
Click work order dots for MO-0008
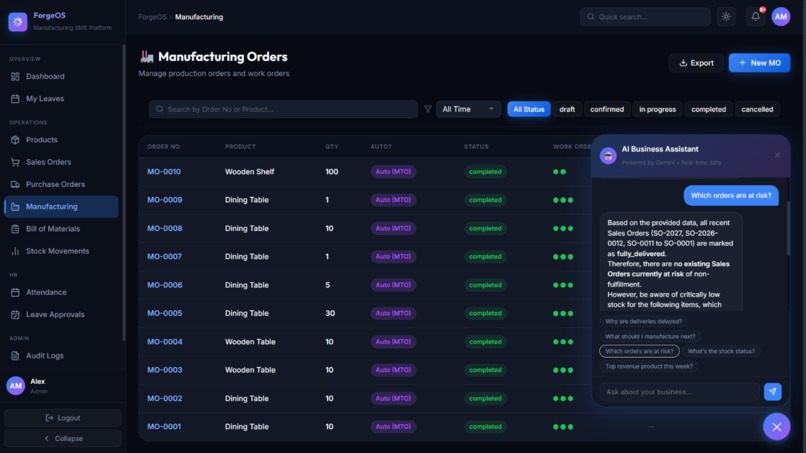click(x=563, y=228)
